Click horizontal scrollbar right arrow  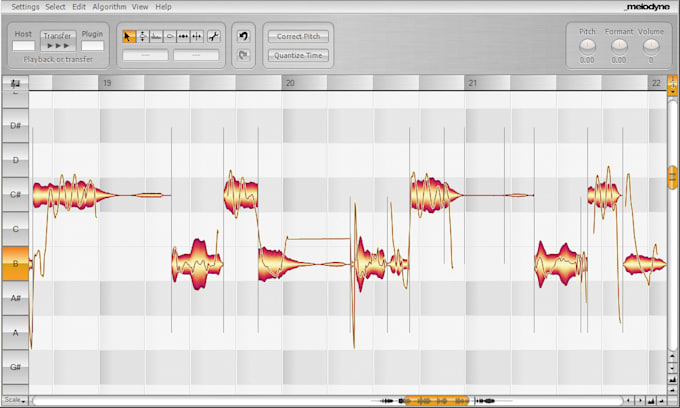(x=640, y=401)
